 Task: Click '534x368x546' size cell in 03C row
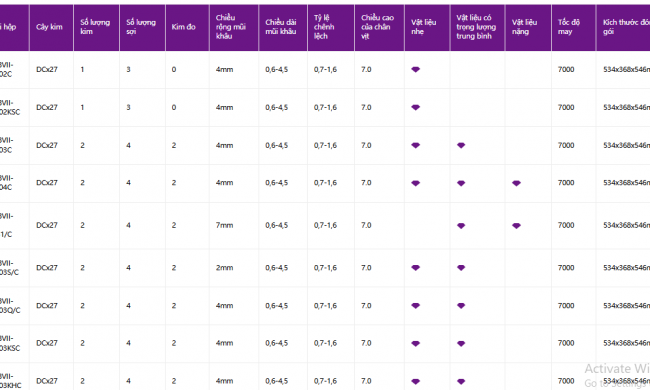tap(626, 145)
